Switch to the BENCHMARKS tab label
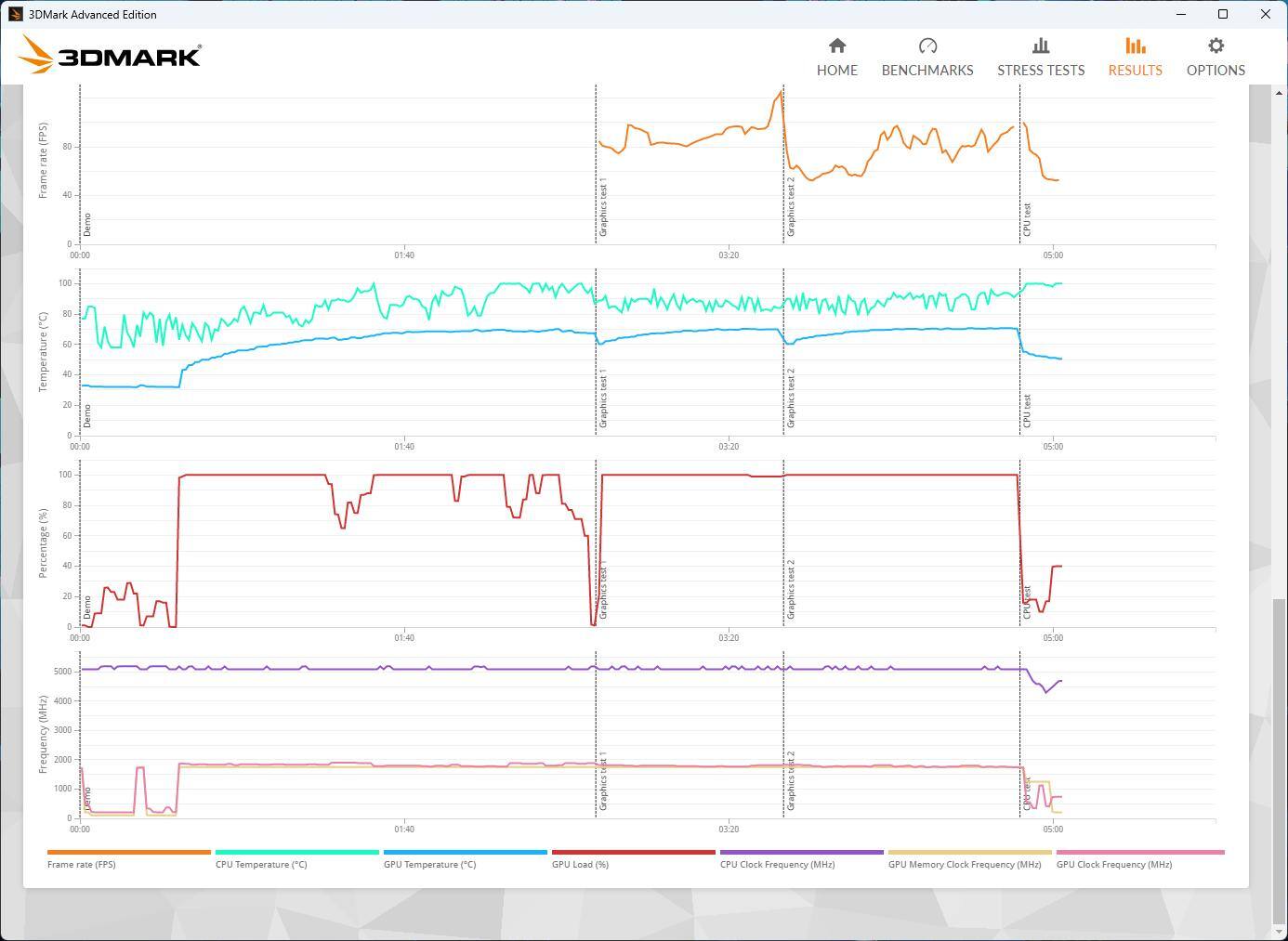 pos(927,71)
